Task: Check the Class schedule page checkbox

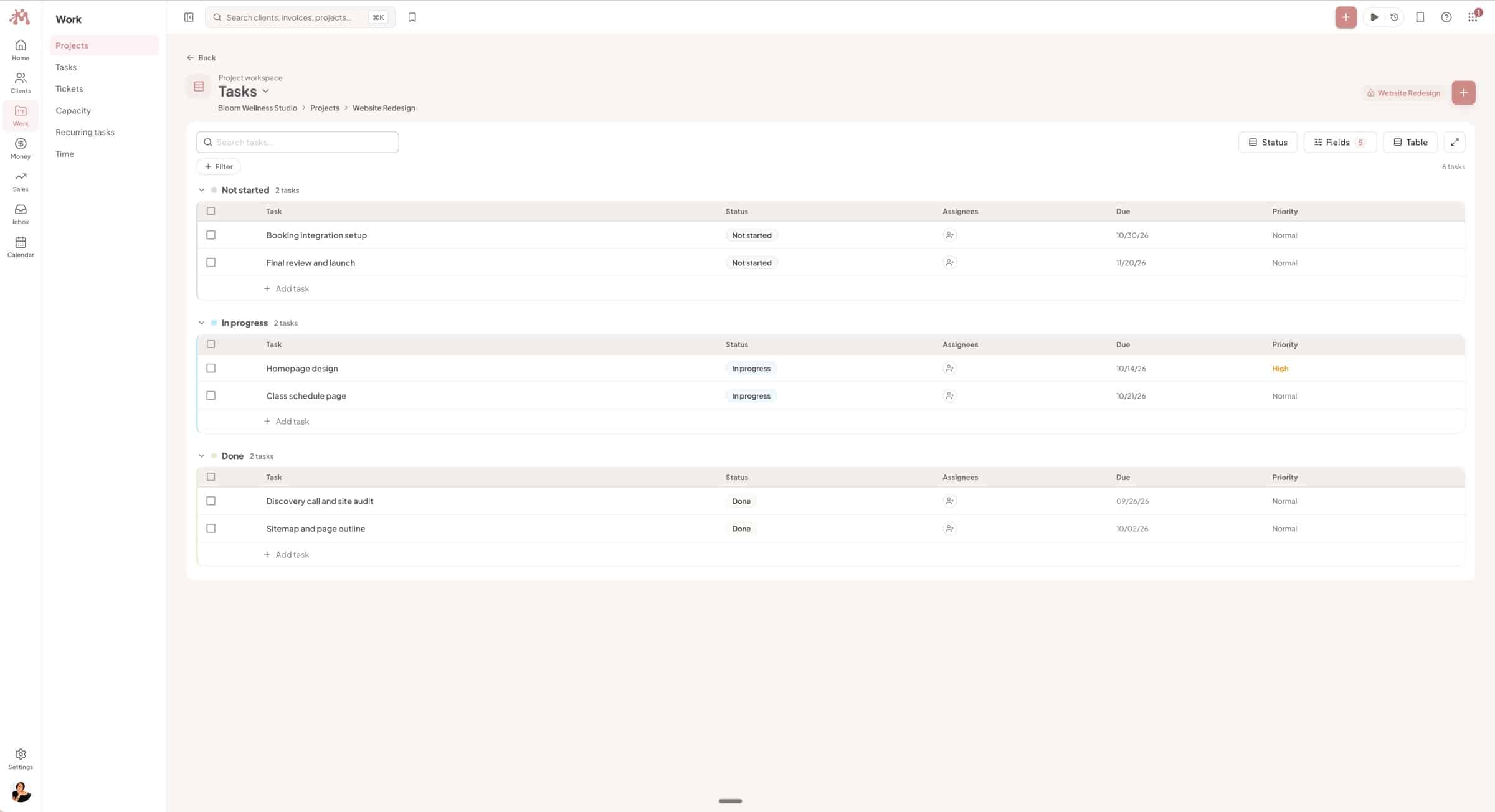Action: (211, 396)
